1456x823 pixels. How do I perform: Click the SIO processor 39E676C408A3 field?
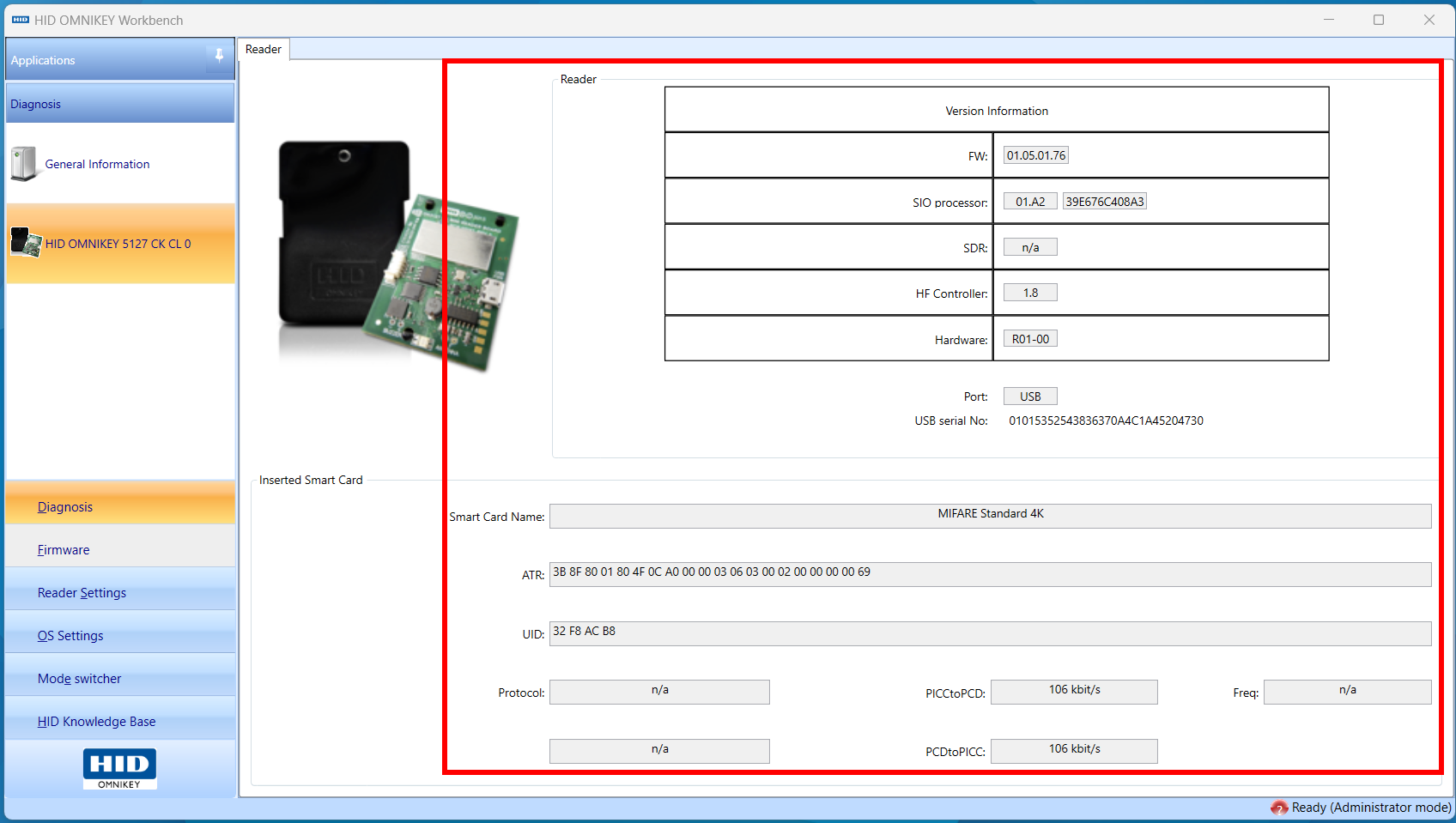[1105, 202]
